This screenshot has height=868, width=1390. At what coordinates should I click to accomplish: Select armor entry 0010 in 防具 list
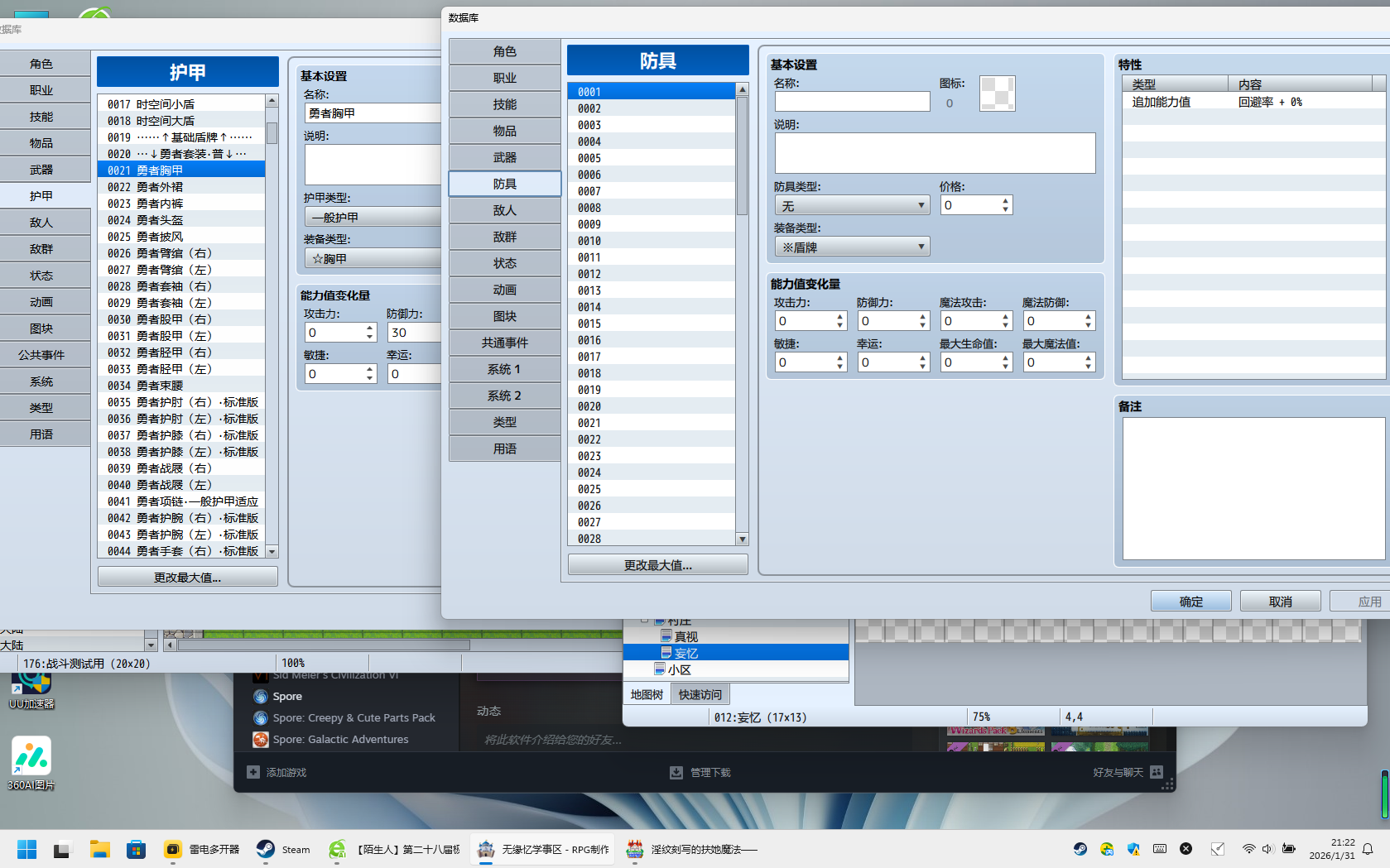652,241
